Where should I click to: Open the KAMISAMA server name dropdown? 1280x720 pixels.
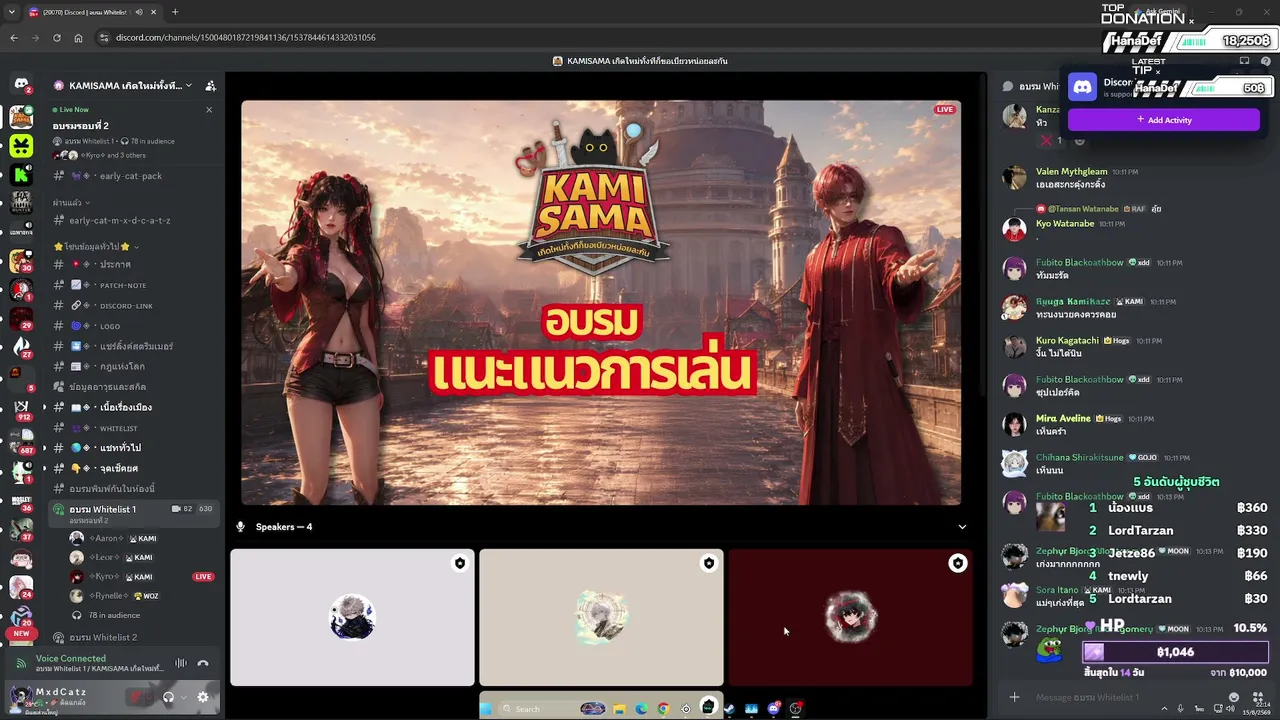(x=124, y=86)
